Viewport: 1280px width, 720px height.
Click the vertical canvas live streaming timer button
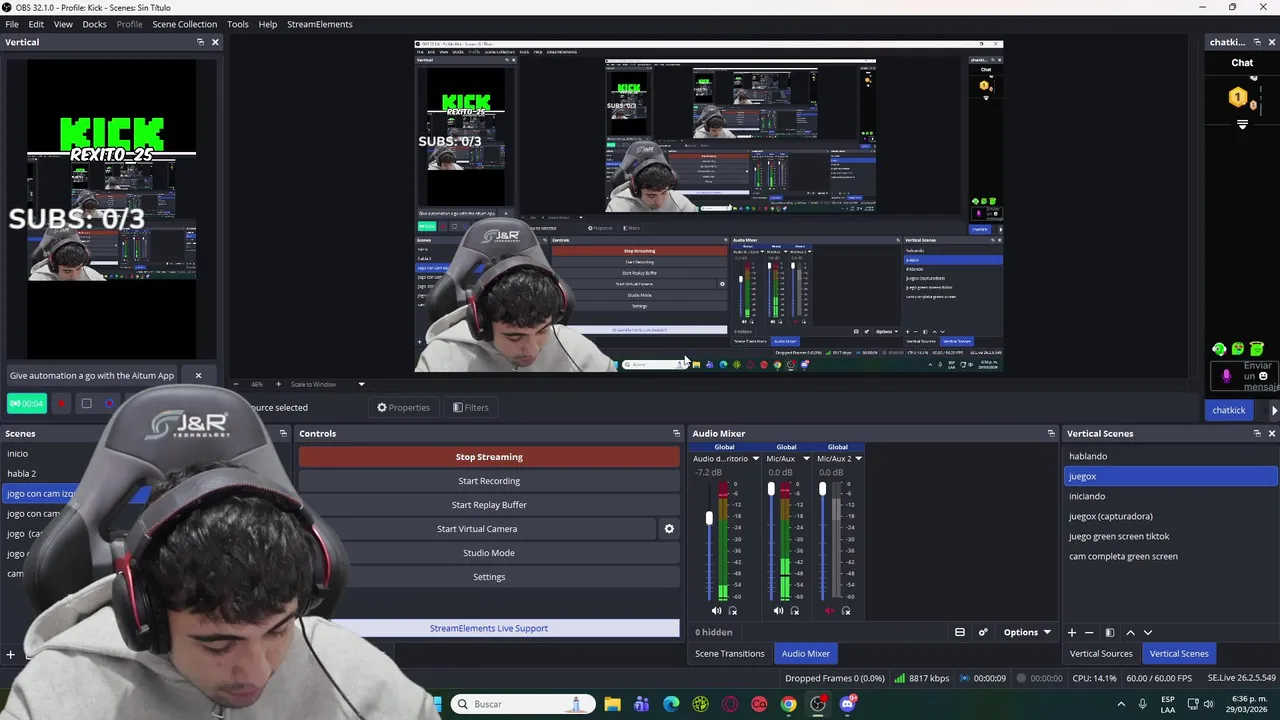(x=27, y=404)
